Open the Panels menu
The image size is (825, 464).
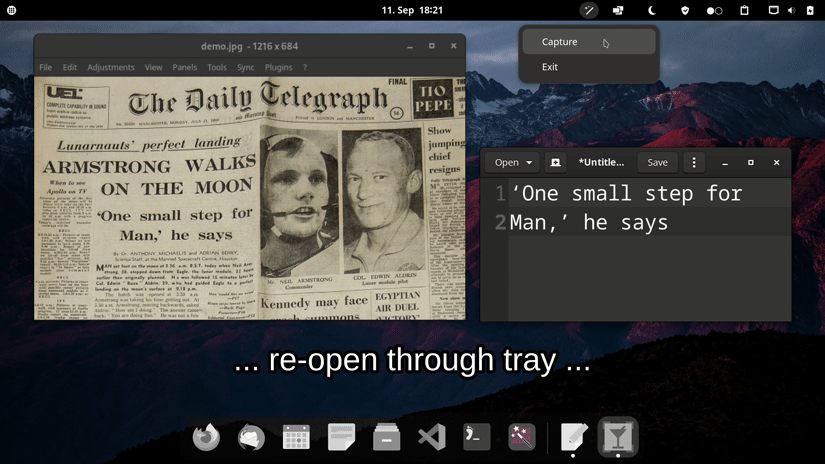tap(185, 67)
